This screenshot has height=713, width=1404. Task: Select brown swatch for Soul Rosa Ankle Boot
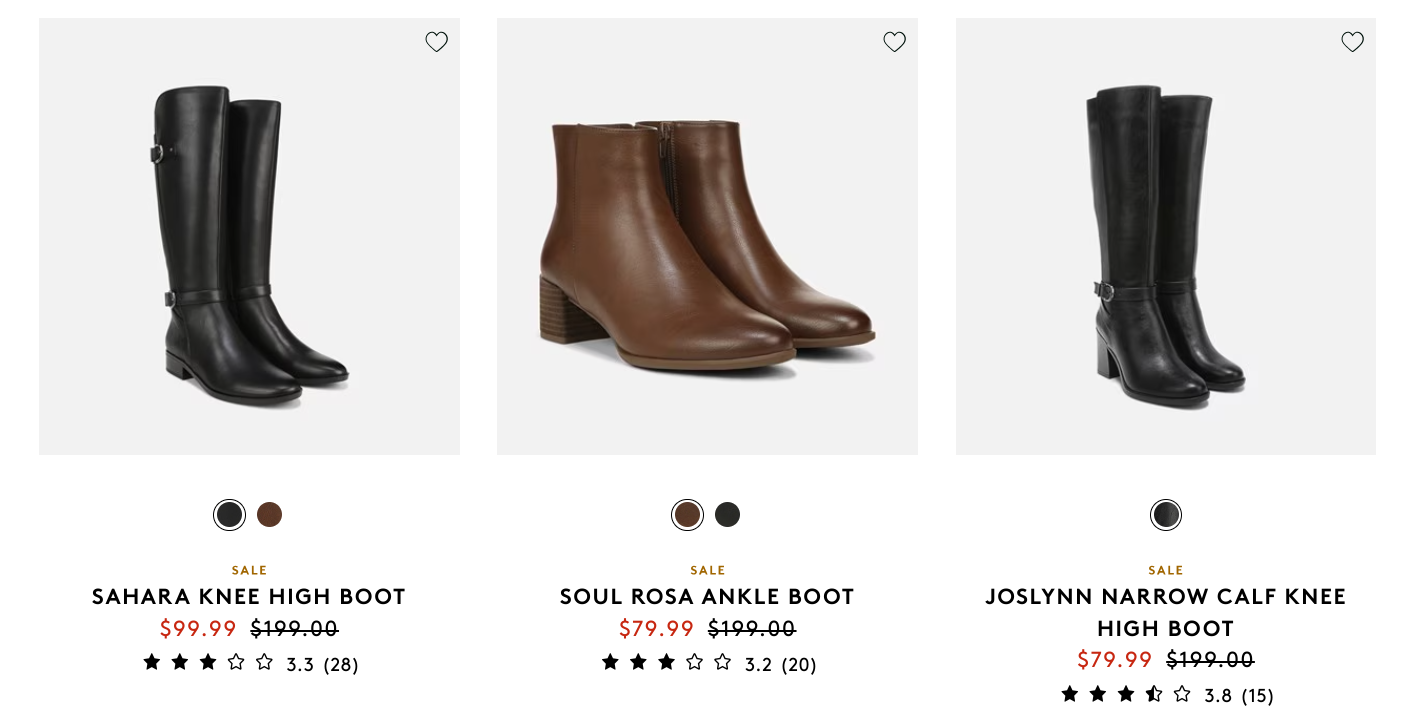pos(687,515)
